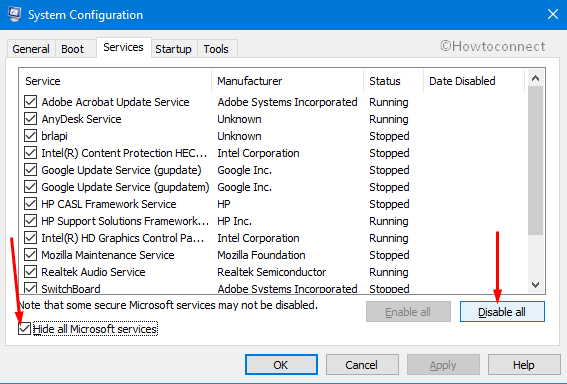Click the Date Disabled column header

click(x=474, y=81)
